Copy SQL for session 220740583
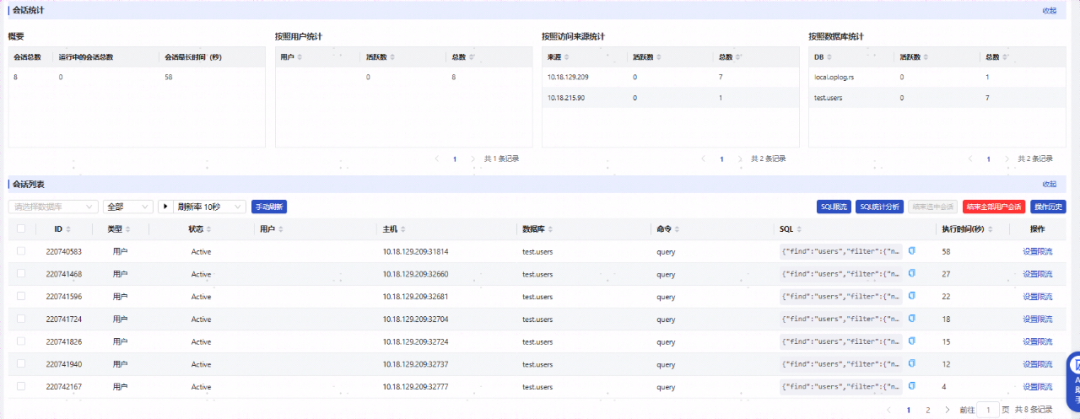This screenshot has height=419, width=1080. pyautogui.click(x=912, y=252)
